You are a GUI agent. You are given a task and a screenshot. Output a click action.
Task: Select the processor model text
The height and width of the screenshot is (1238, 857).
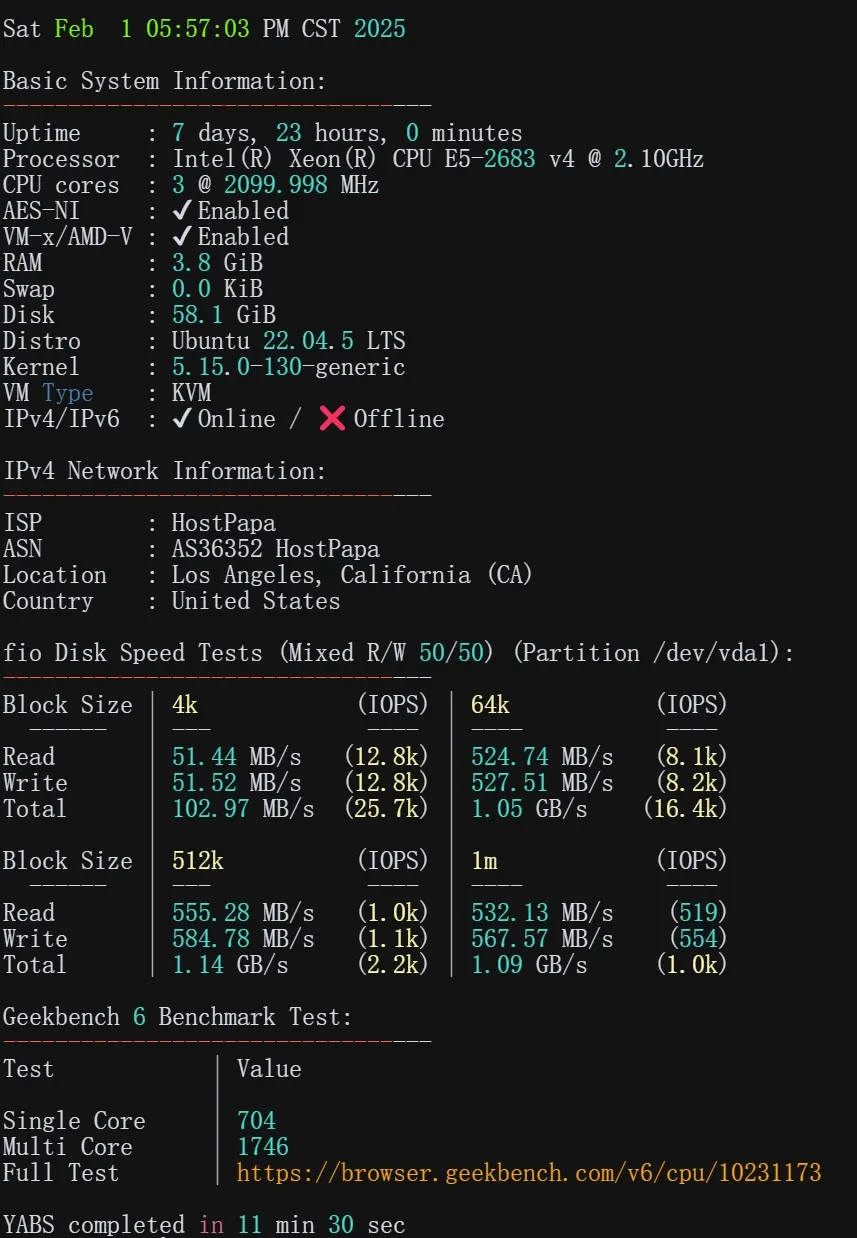coord(438,159)
